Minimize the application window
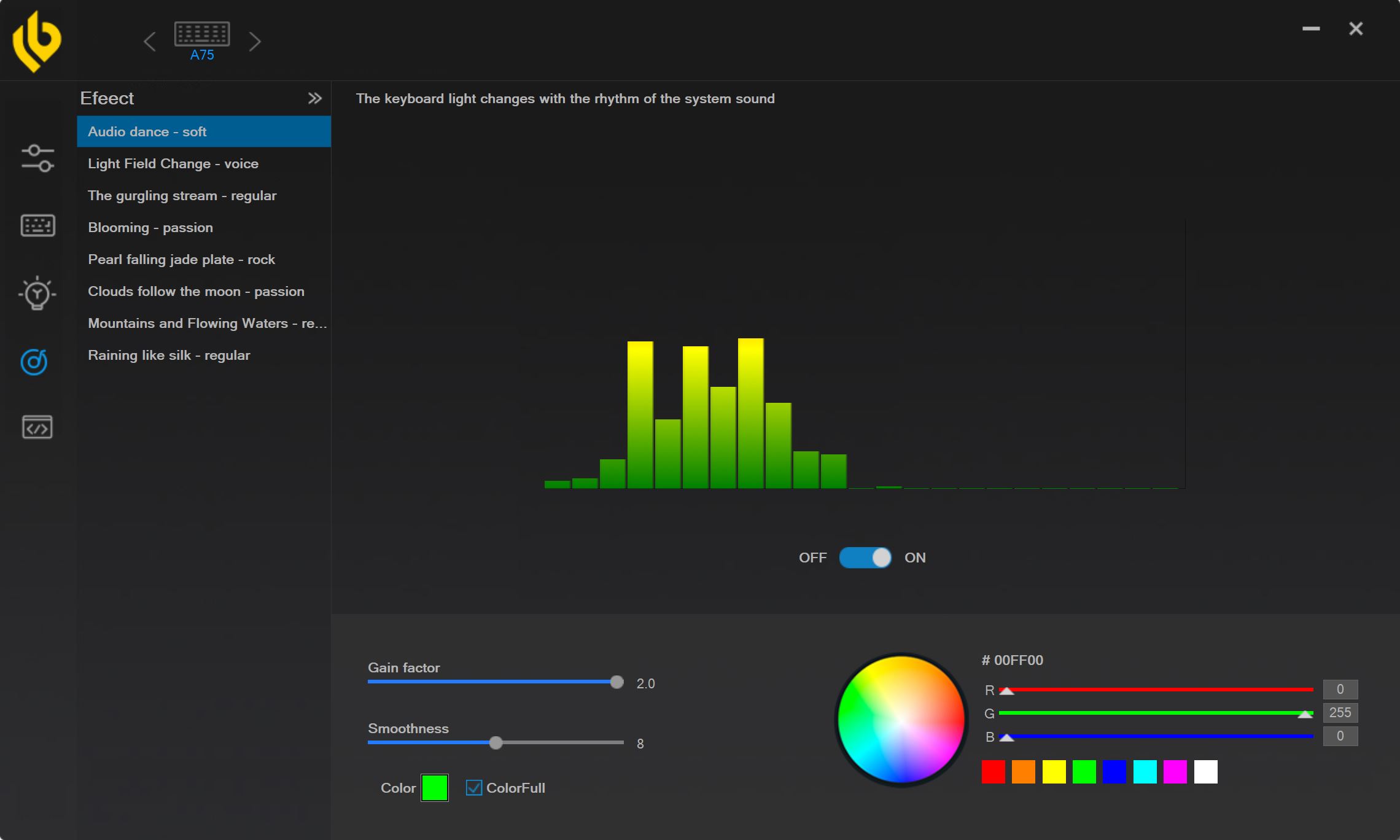This screenshot has width=1400, height=840. coord(1311,28)
